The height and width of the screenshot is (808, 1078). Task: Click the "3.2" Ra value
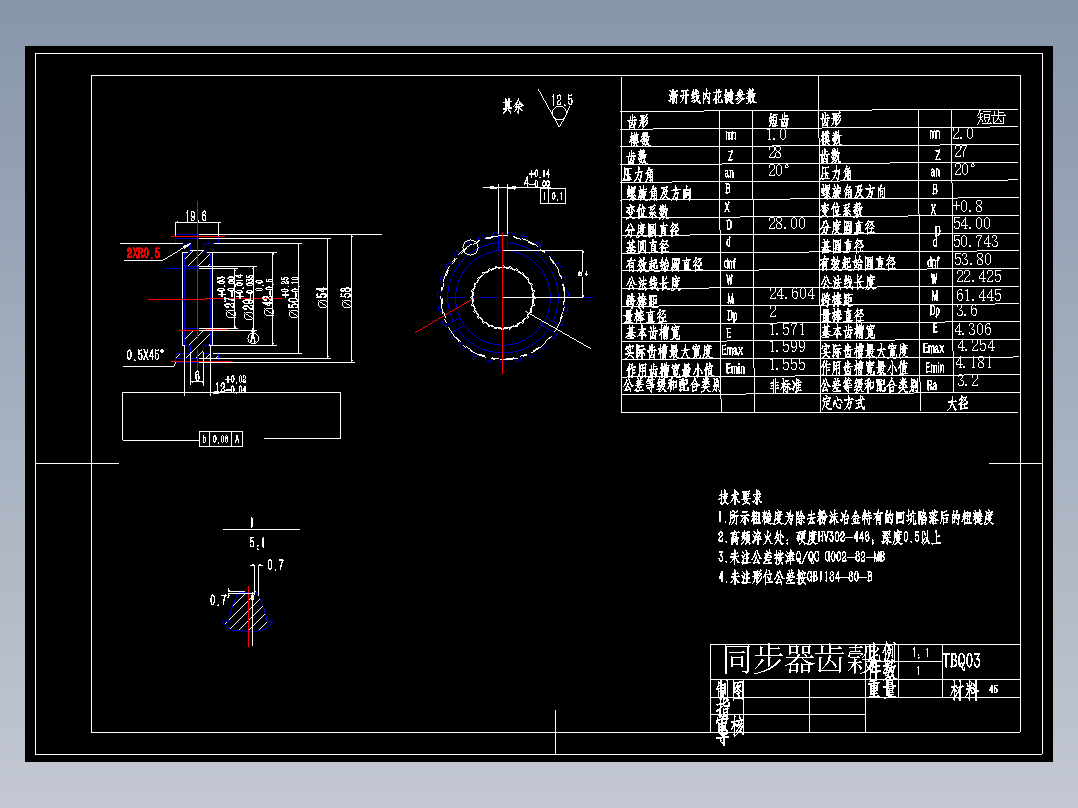tap(967, 380)
